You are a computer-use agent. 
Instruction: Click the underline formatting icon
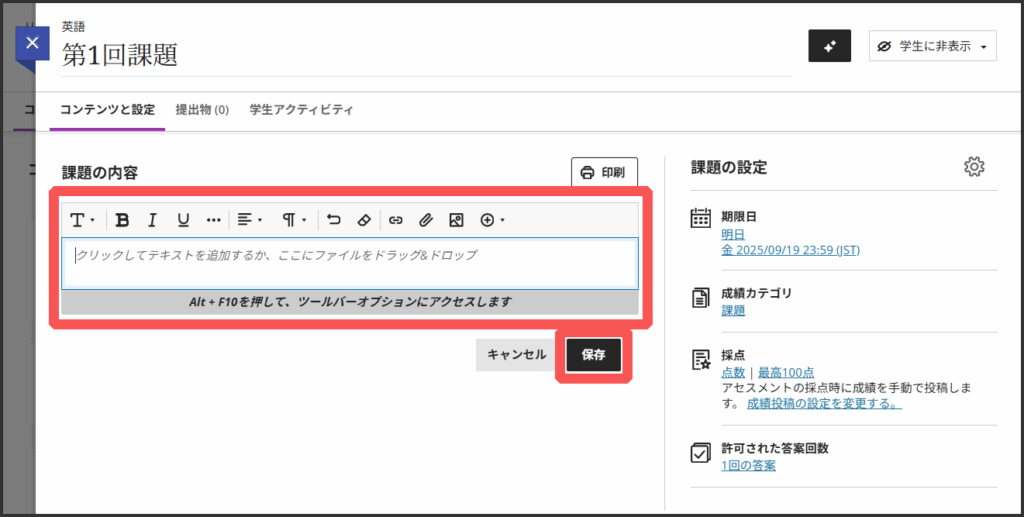point(183,220)
